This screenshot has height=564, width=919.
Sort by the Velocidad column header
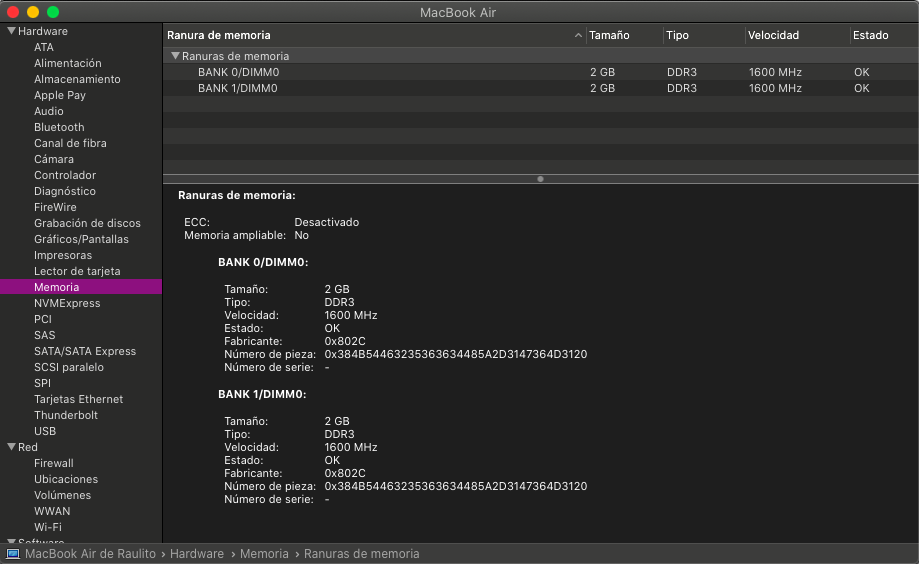coord(773,35)
